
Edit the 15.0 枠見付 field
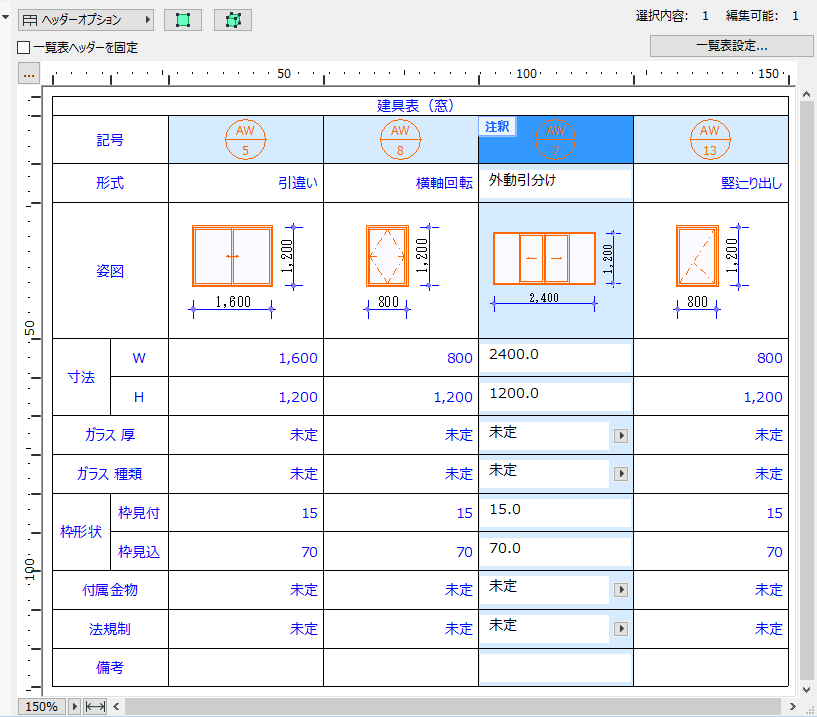click(555, 511)
